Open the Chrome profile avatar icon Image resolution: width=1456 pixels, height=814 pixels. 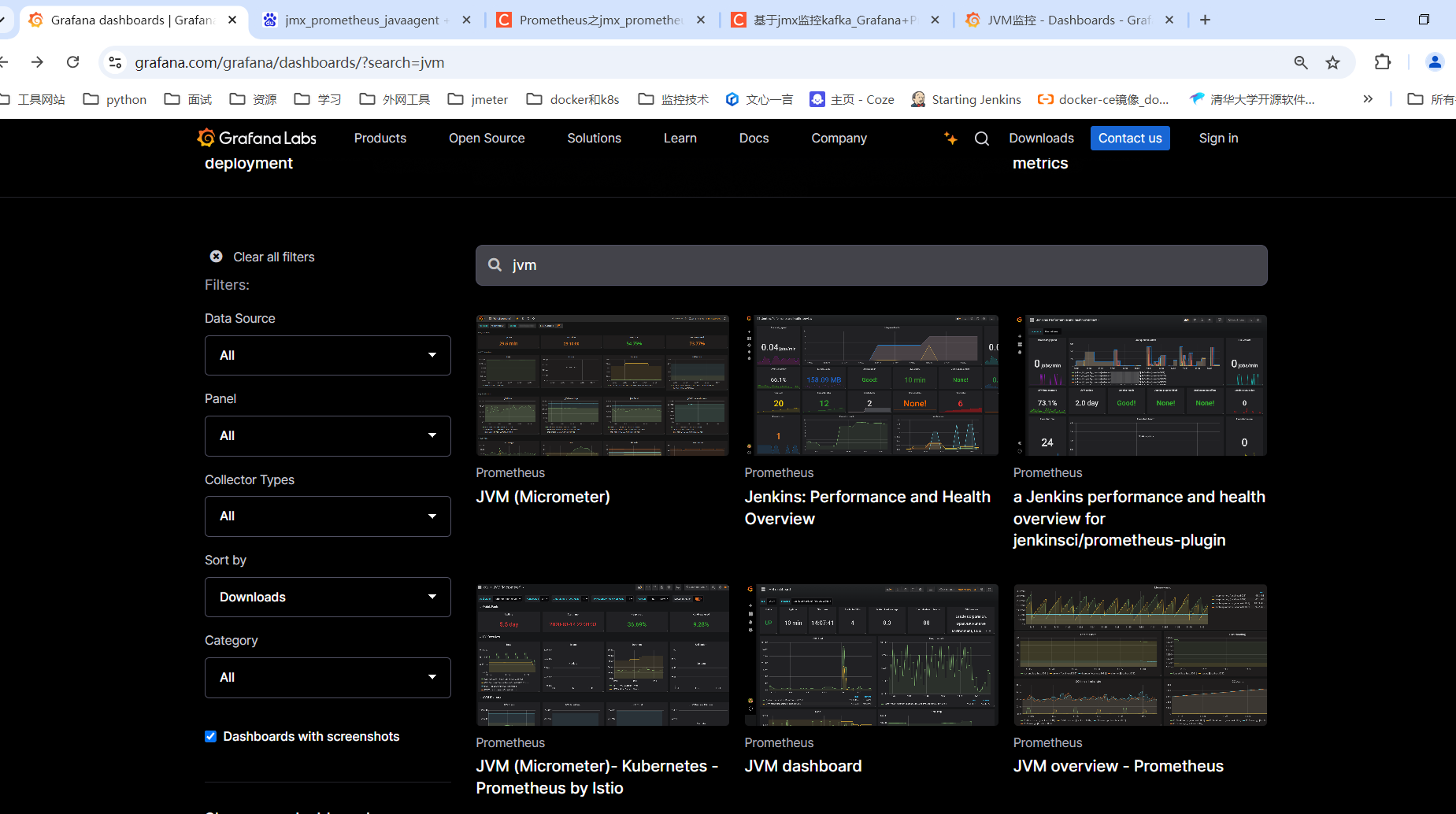[1435, 62]
